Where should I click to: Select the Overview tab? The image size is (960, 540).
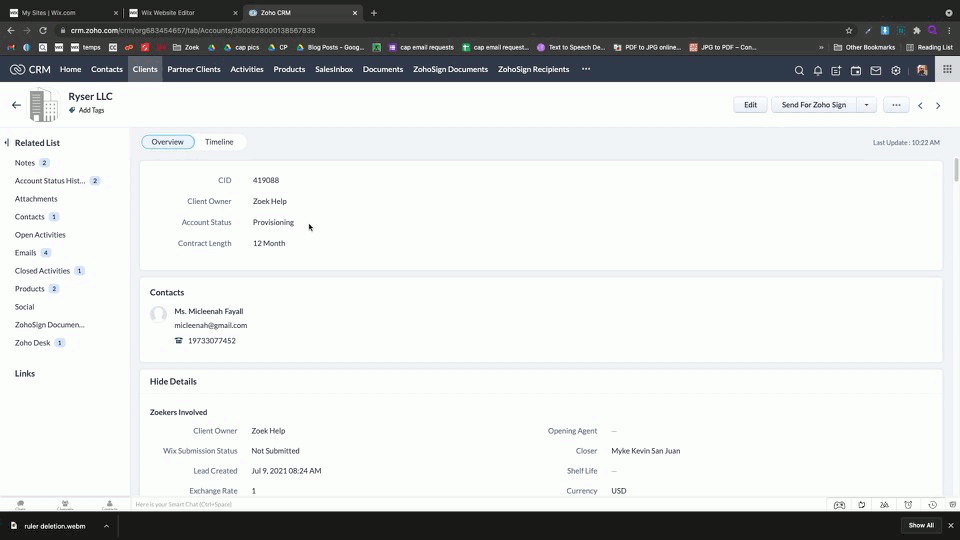point(168,141)
